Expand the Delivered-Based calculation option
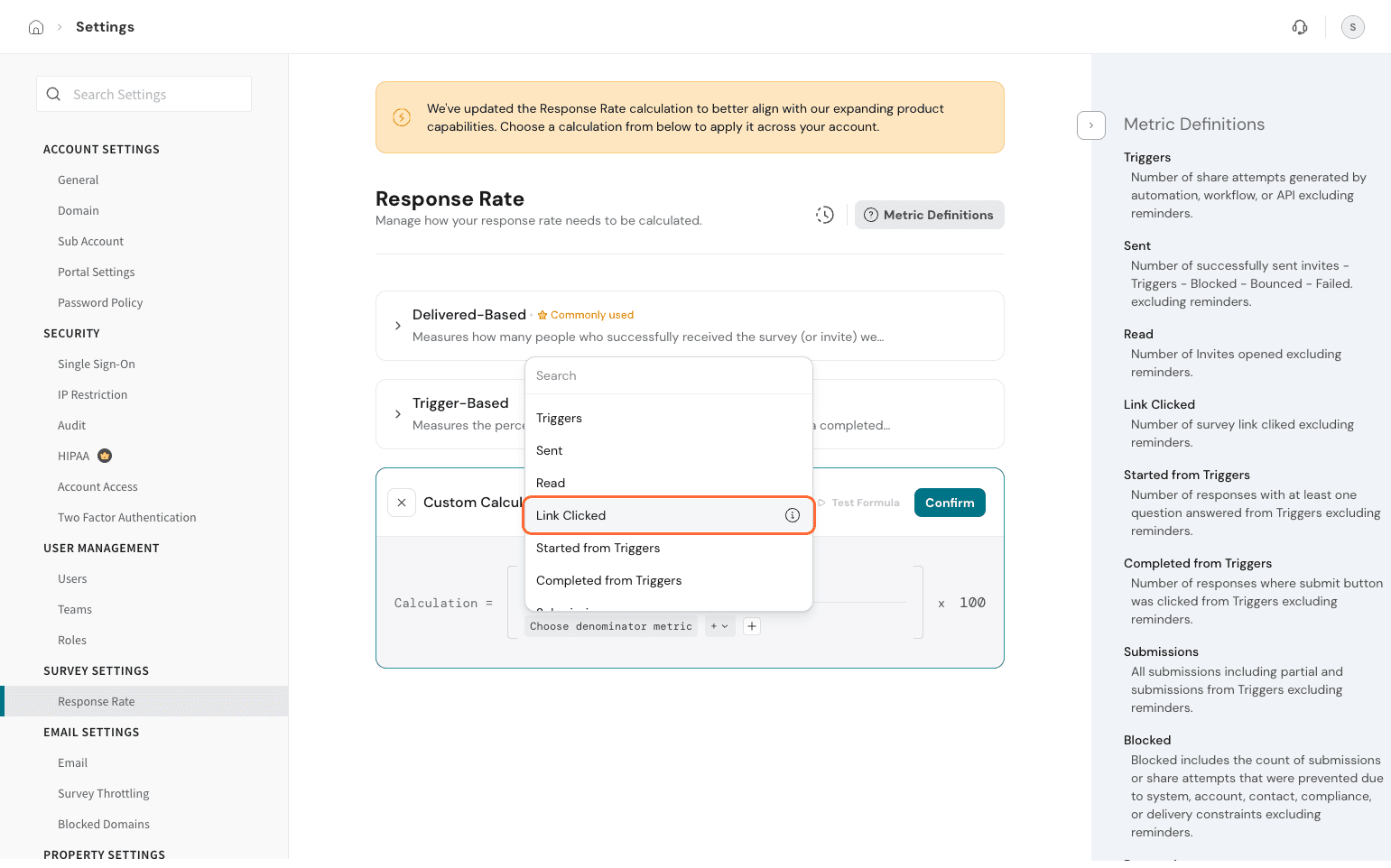This screenshot has height=868, width=1391. [x=398, y=326]
